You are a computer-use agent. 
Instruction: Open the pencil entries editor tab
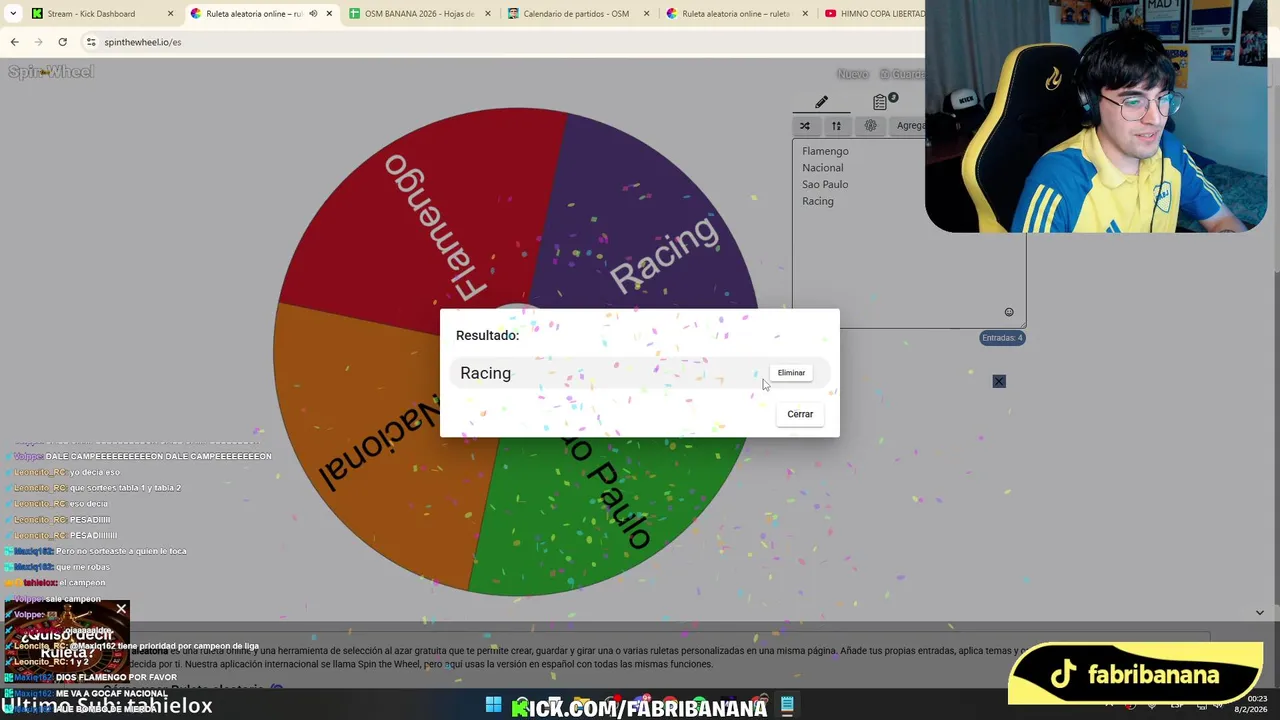(x=821, y=102)
